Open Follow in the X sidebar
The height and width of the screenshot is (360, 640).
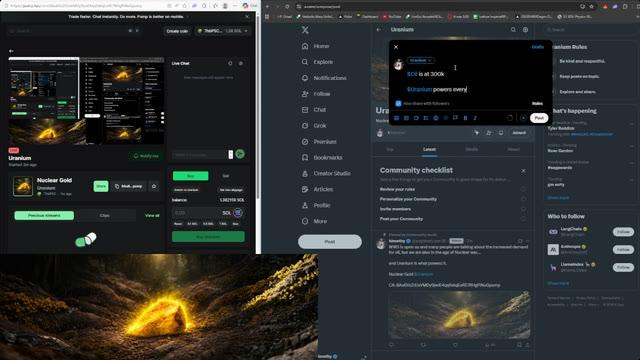[x=316, y=94]
